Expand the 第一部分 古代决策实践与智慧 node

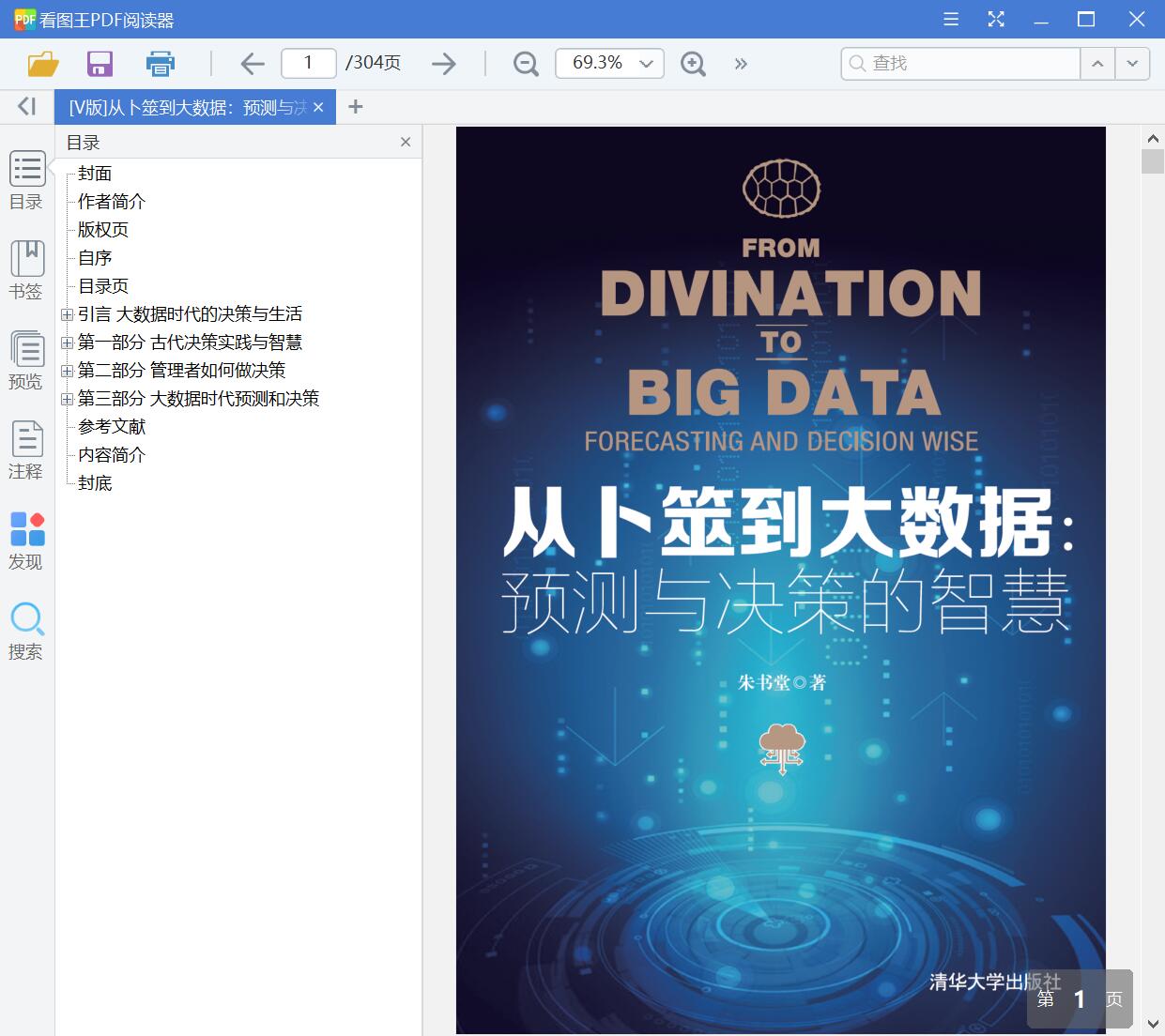pos(67,343)
